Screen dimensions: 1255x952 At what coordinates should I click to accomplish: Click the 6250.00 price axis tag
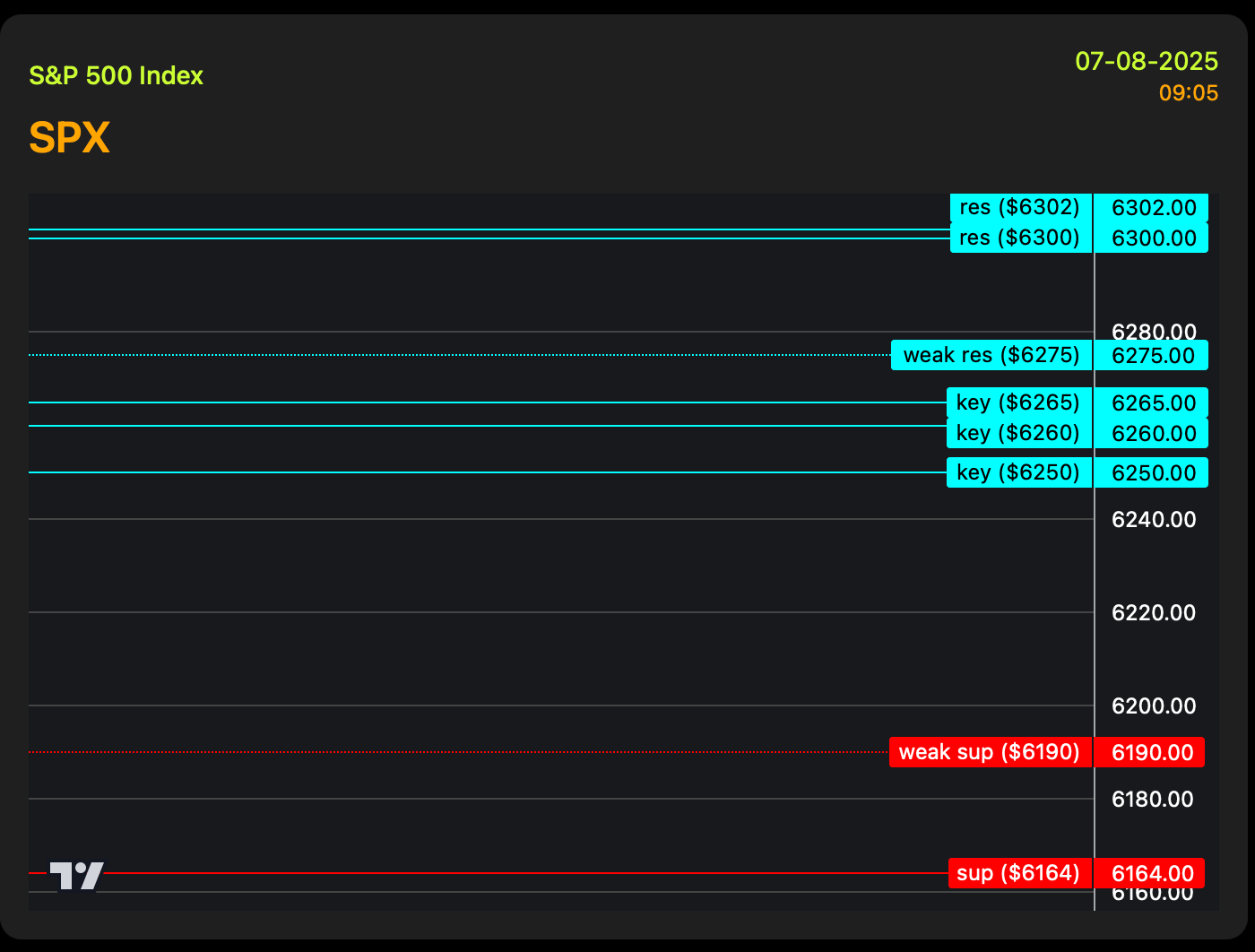[1152, 472]
